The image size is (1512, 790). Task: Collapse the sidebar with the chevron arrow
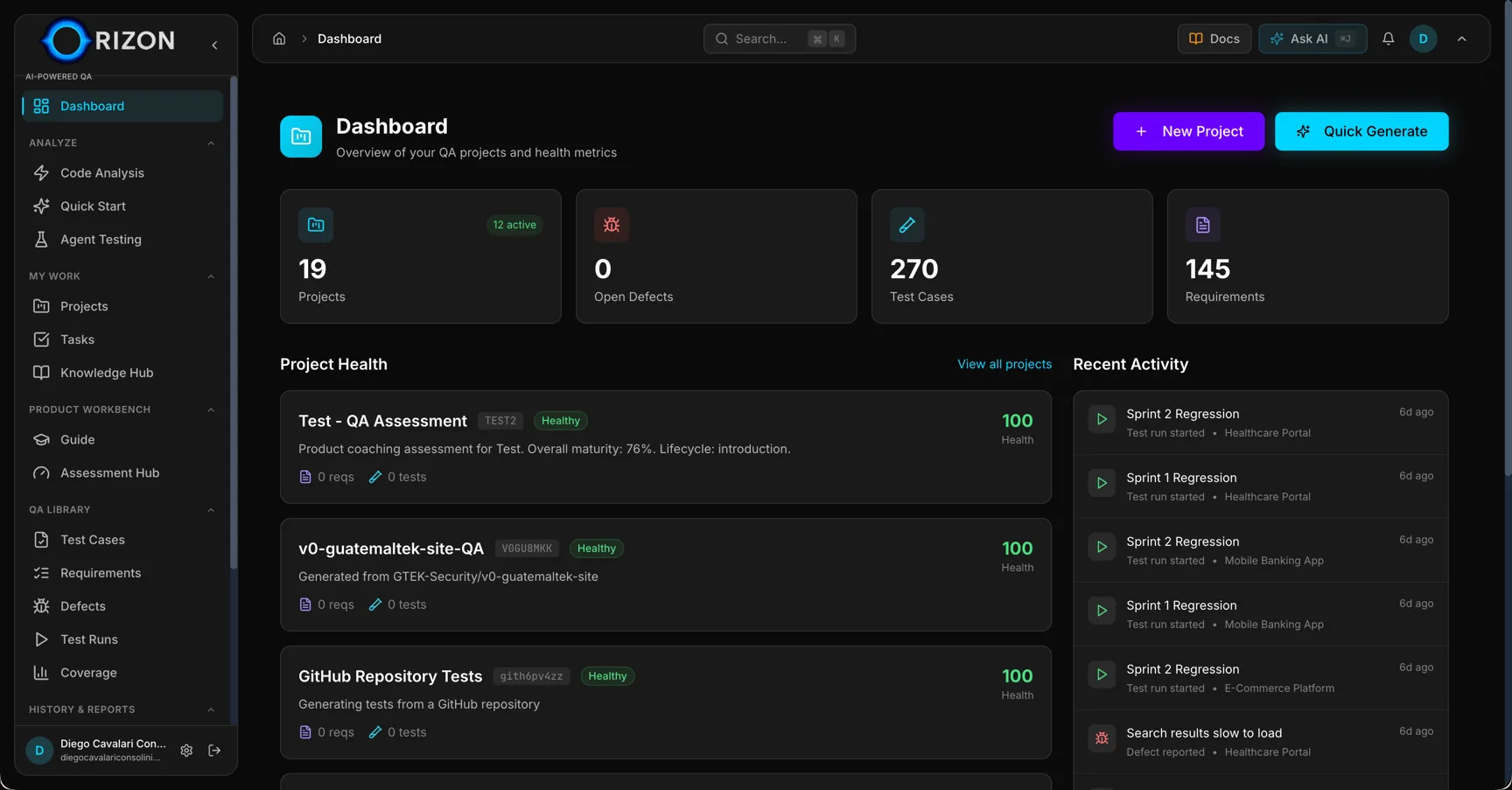[x=214, y=45]
